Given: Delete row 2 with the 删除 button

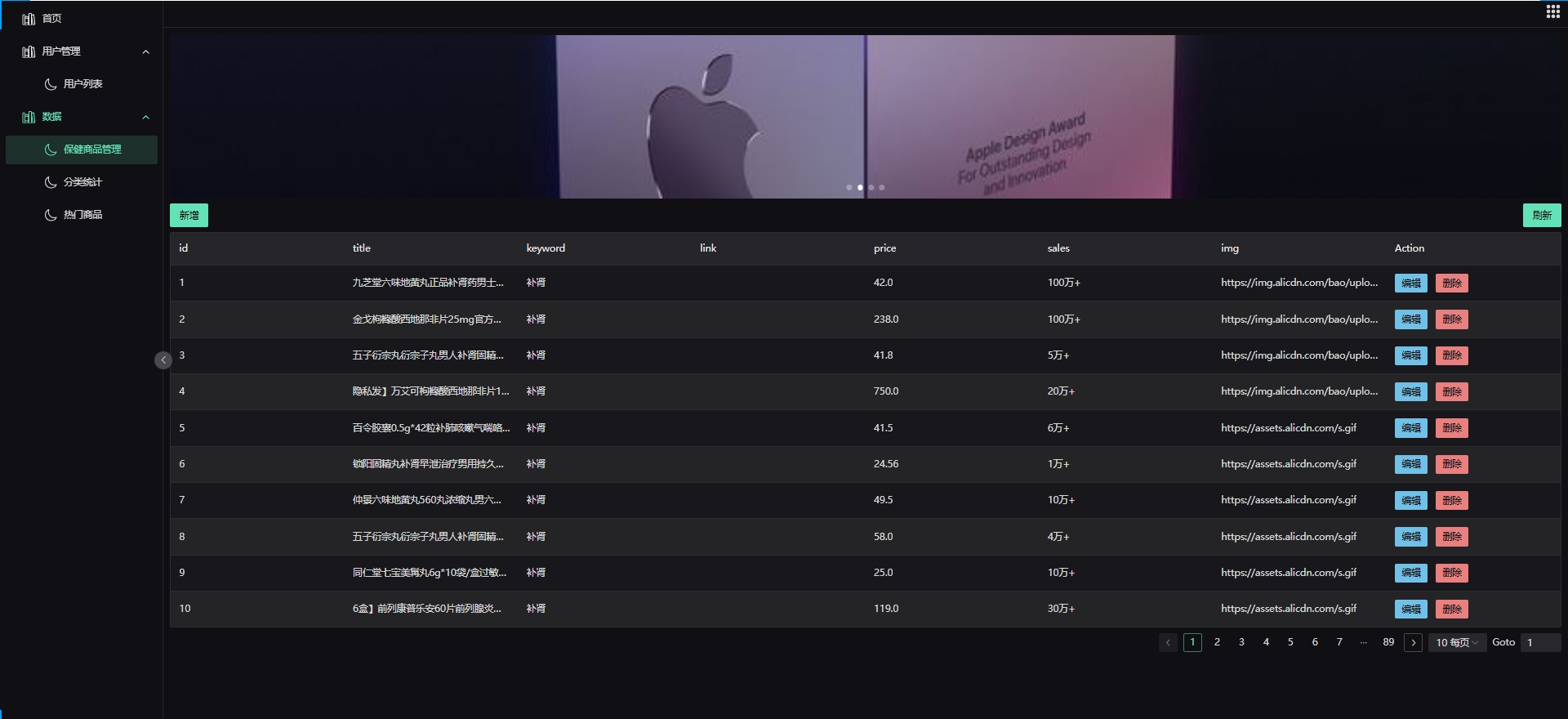Looking at the screenshot, I should click(1451, 319).
